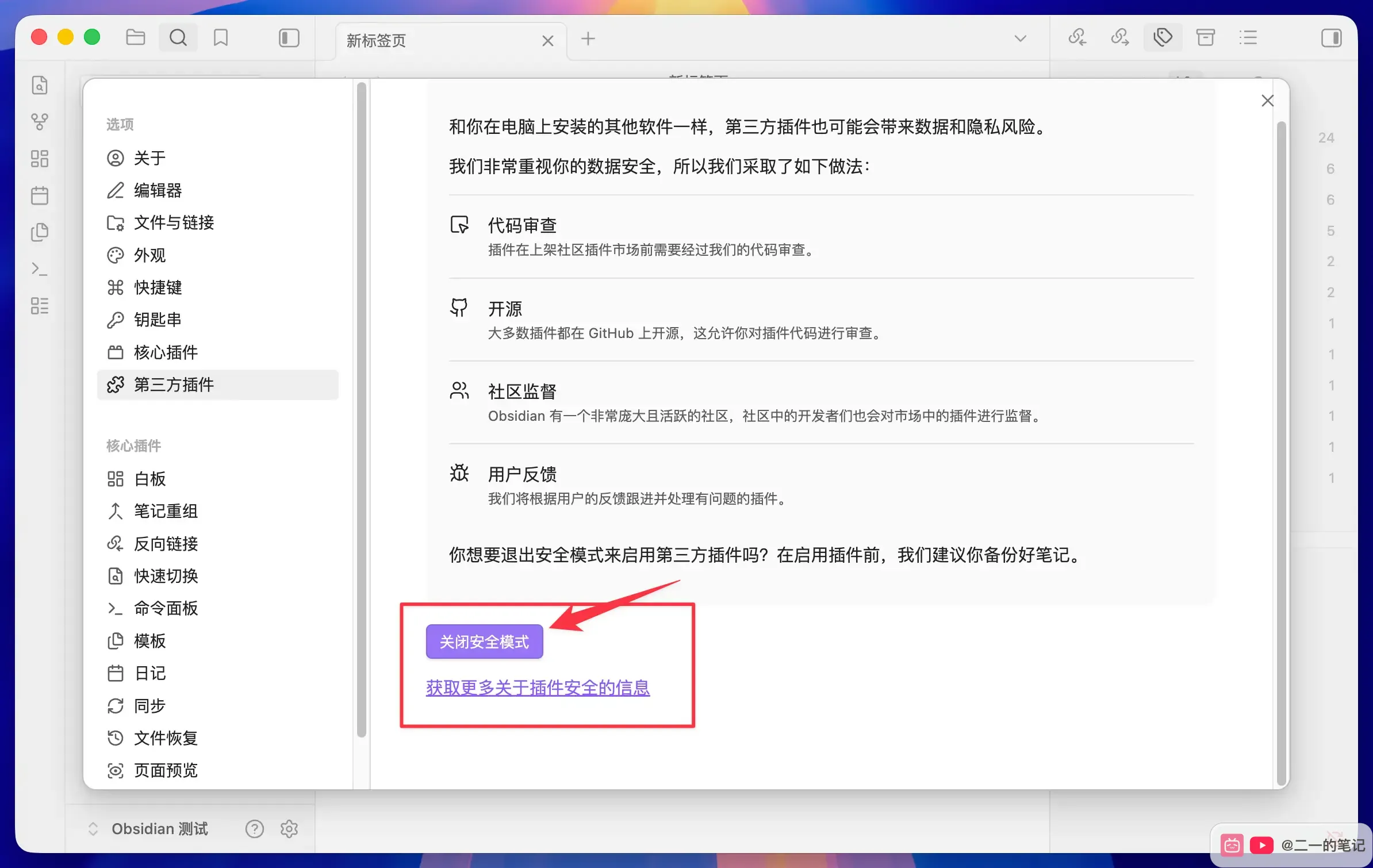This screenshot has width=1373, height=868.
Task: Add a new tab with the plus icon
Action: pyautogui.click(x=588, y=39)
